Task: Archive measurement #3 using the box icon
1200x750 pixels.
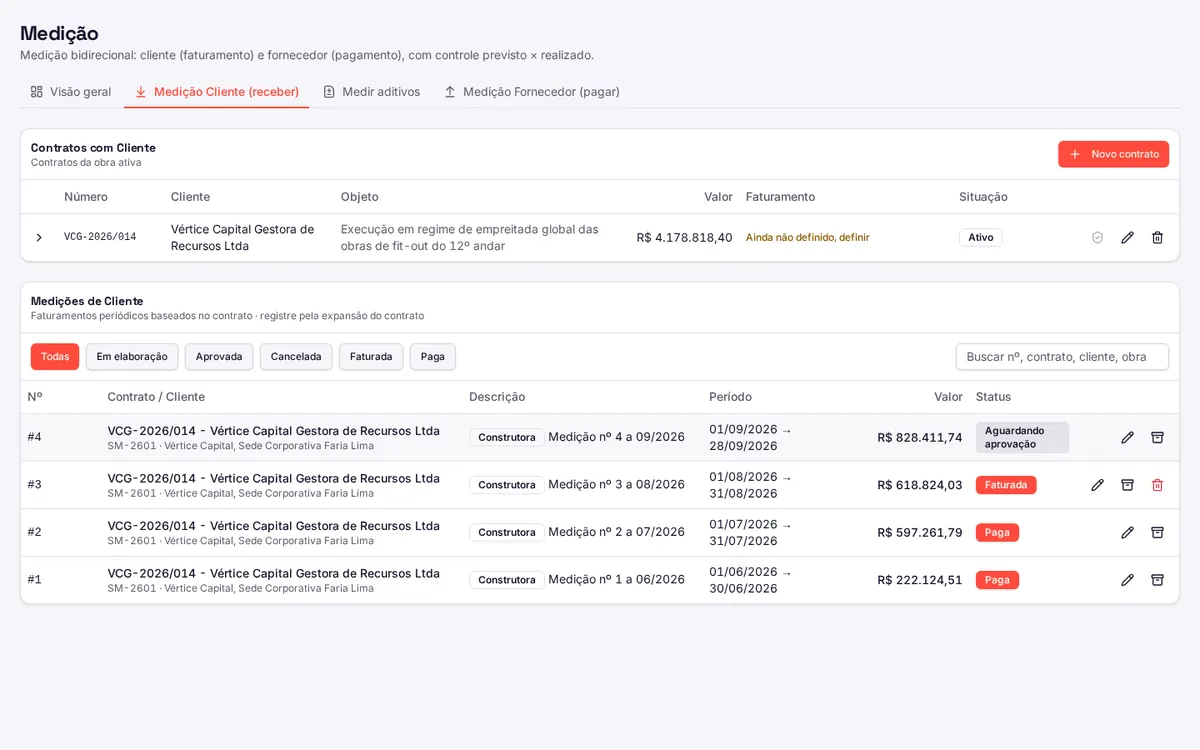Action: point(1127,485)
